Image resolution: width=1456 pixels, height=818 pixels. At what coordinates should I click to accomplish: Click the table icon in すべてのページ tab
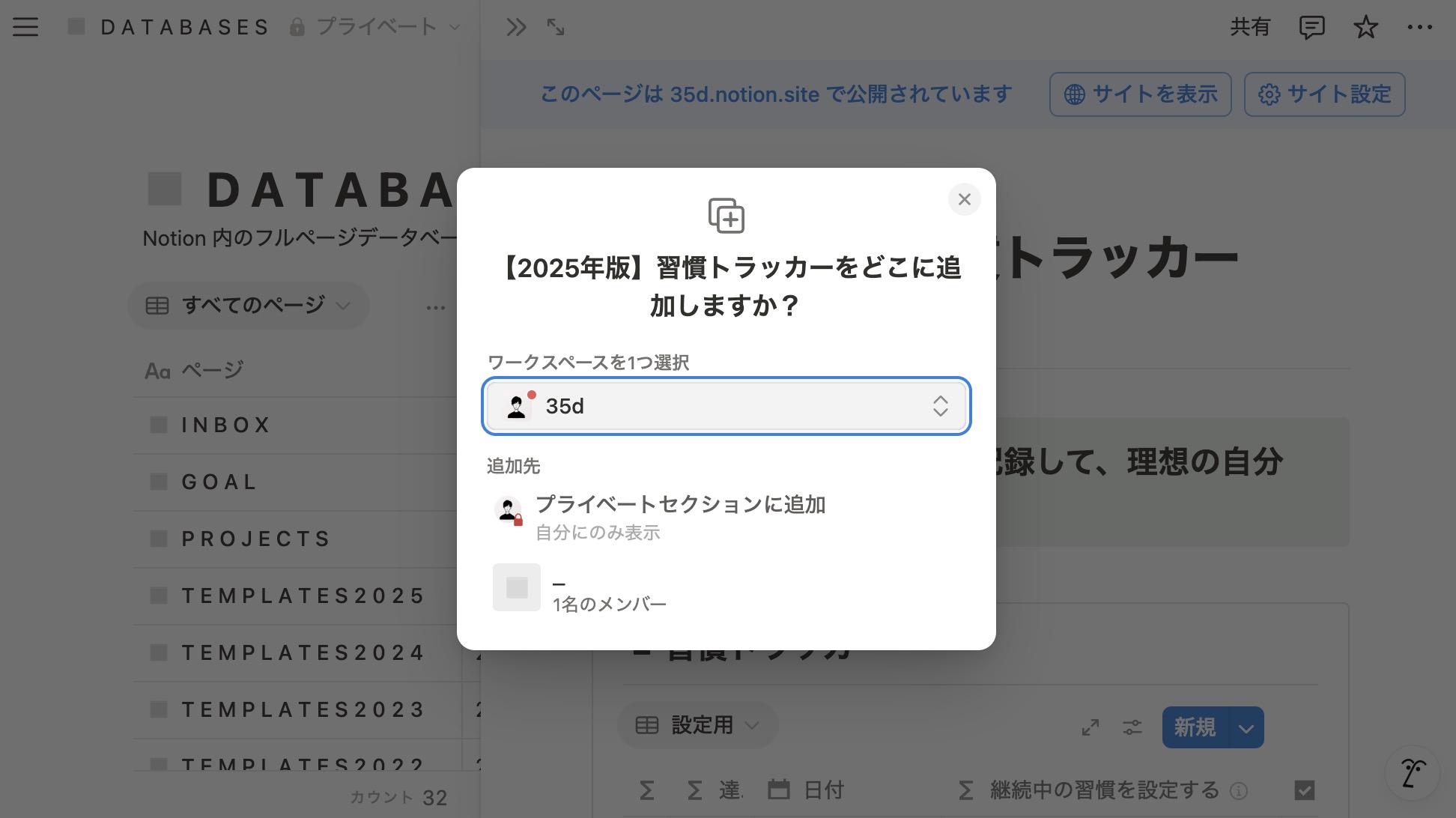tap(157, 306)
